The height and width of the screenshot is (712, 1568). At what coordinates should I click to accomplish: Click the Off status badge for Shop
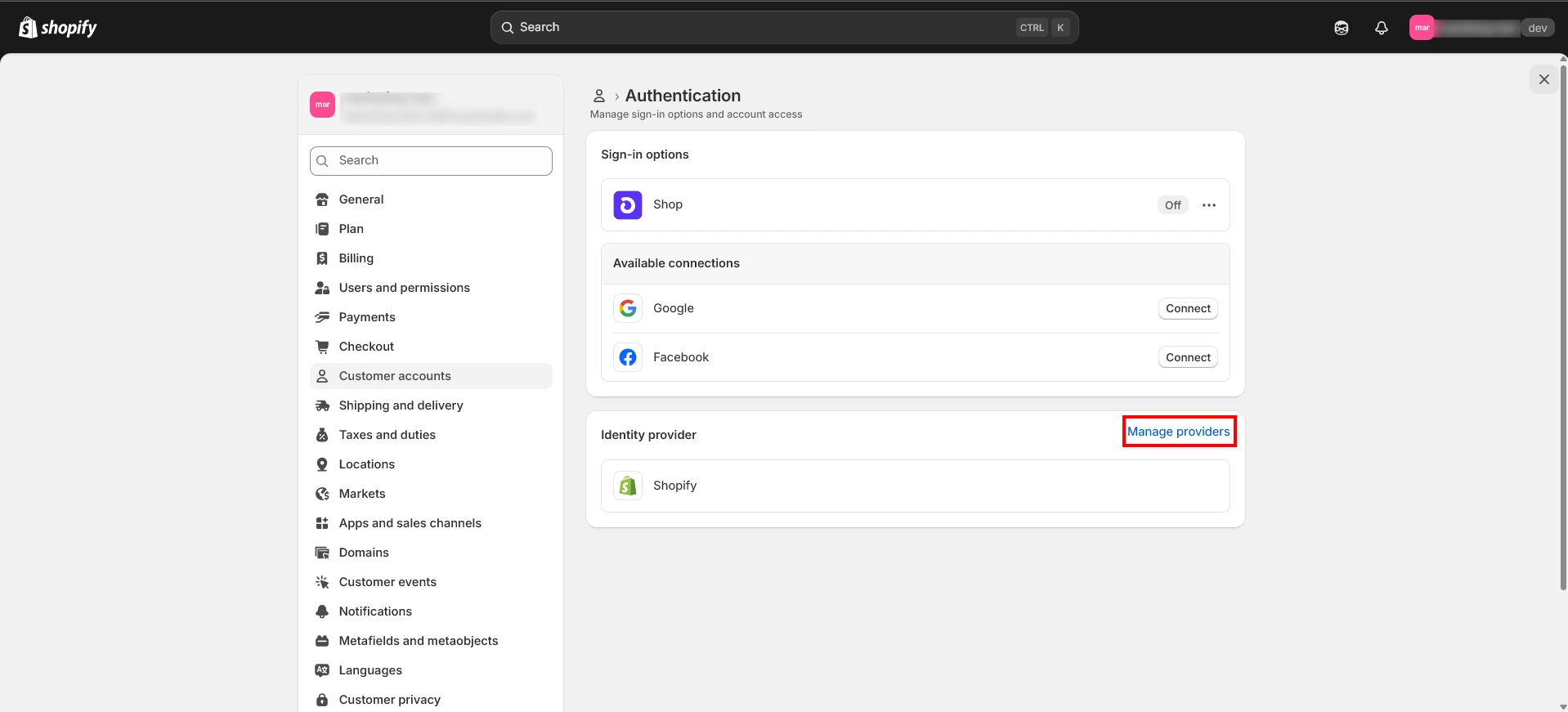click(1173, 205)
